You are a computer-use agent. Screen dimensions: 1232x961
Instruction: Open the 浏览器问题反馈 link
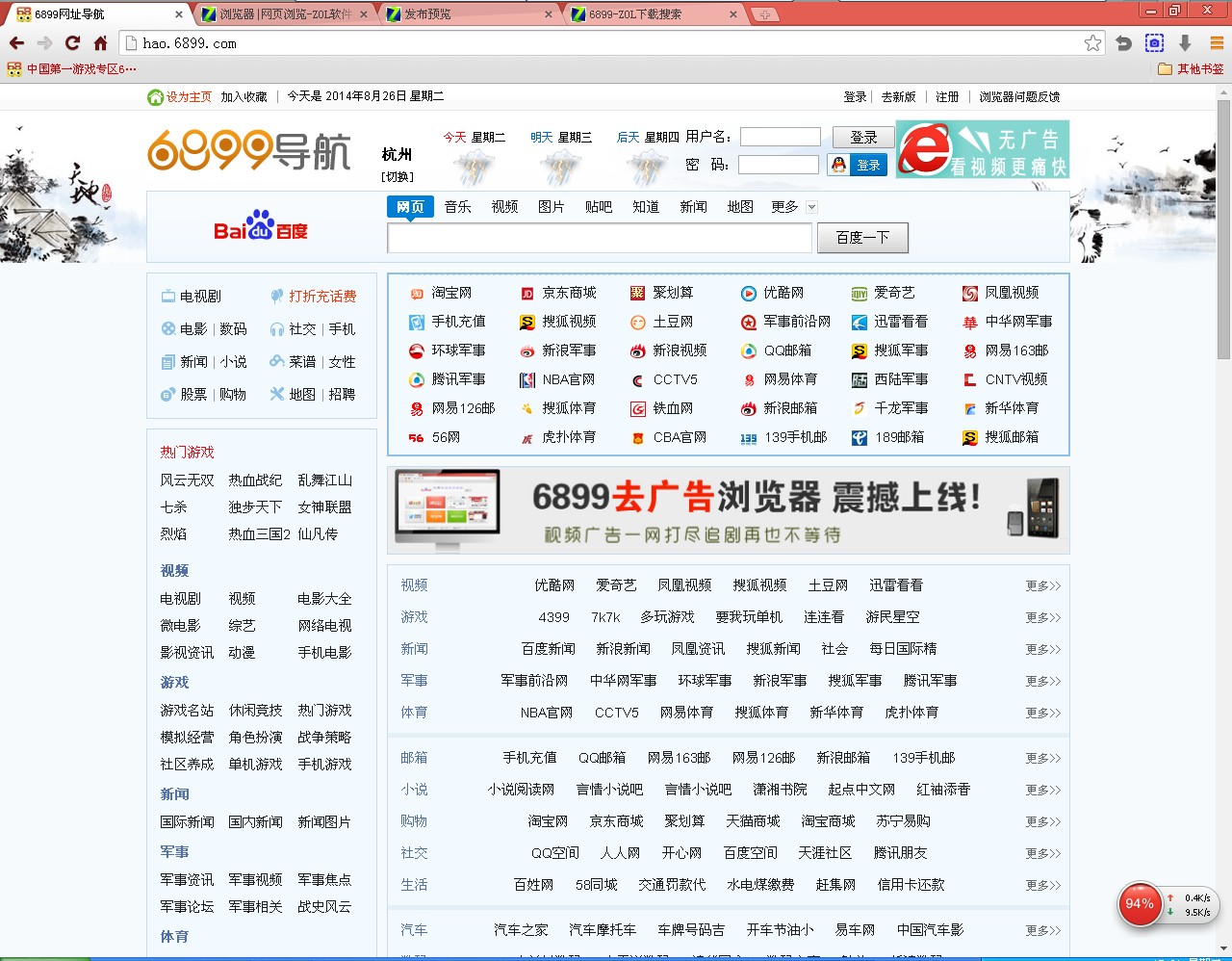pos(1019,97)
